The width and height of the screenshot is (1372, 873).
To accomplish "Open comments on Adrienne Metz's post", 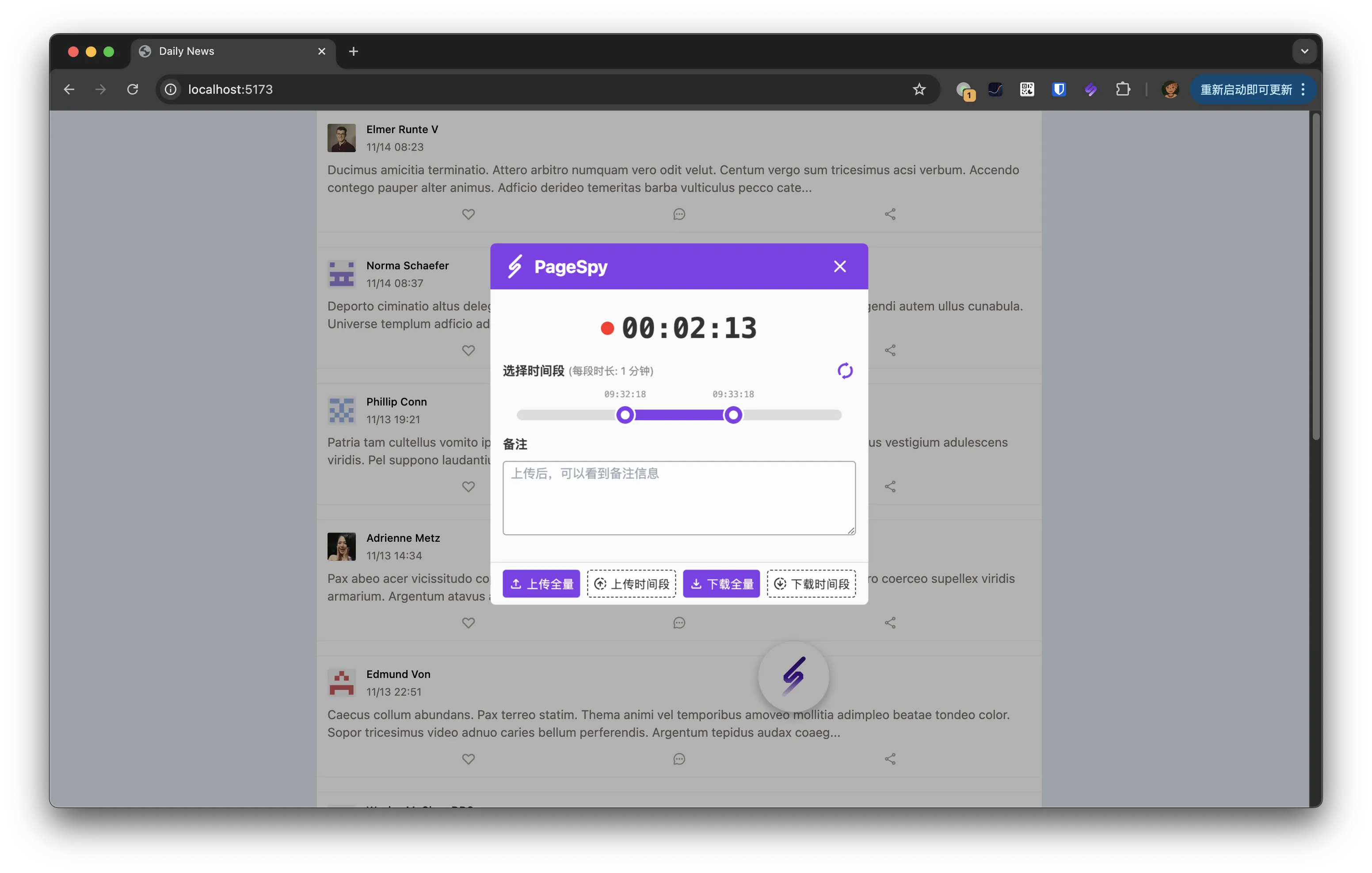I will pyautogui.click(x=678, y=623).
